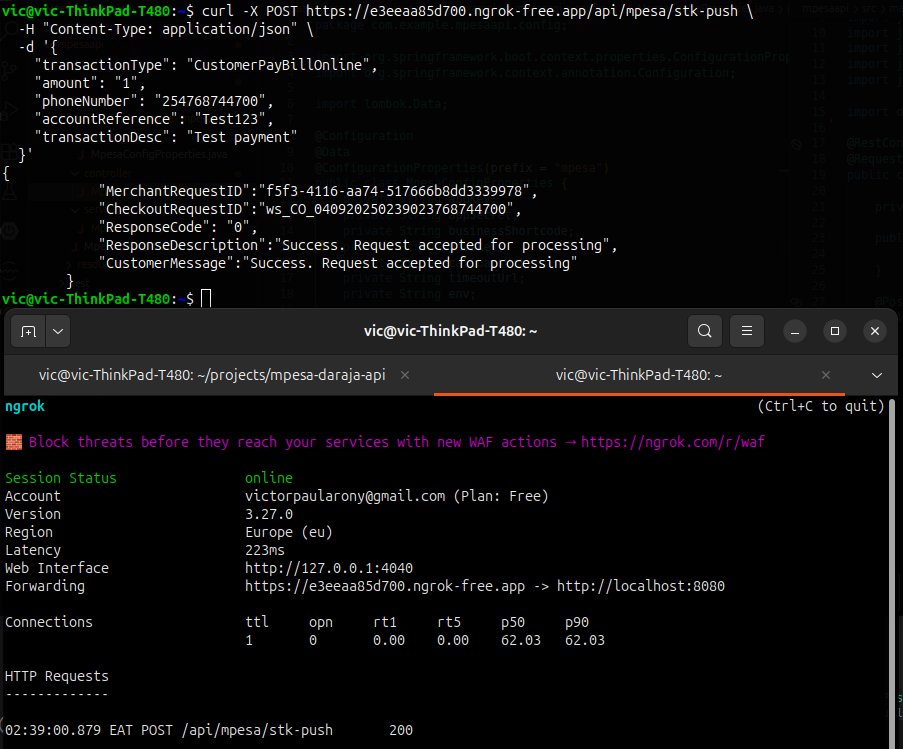This screenshot has width=903, height=749.
Task: Click the CustomerMessage line
Action: pyautogui.click(x=337, y=263)
